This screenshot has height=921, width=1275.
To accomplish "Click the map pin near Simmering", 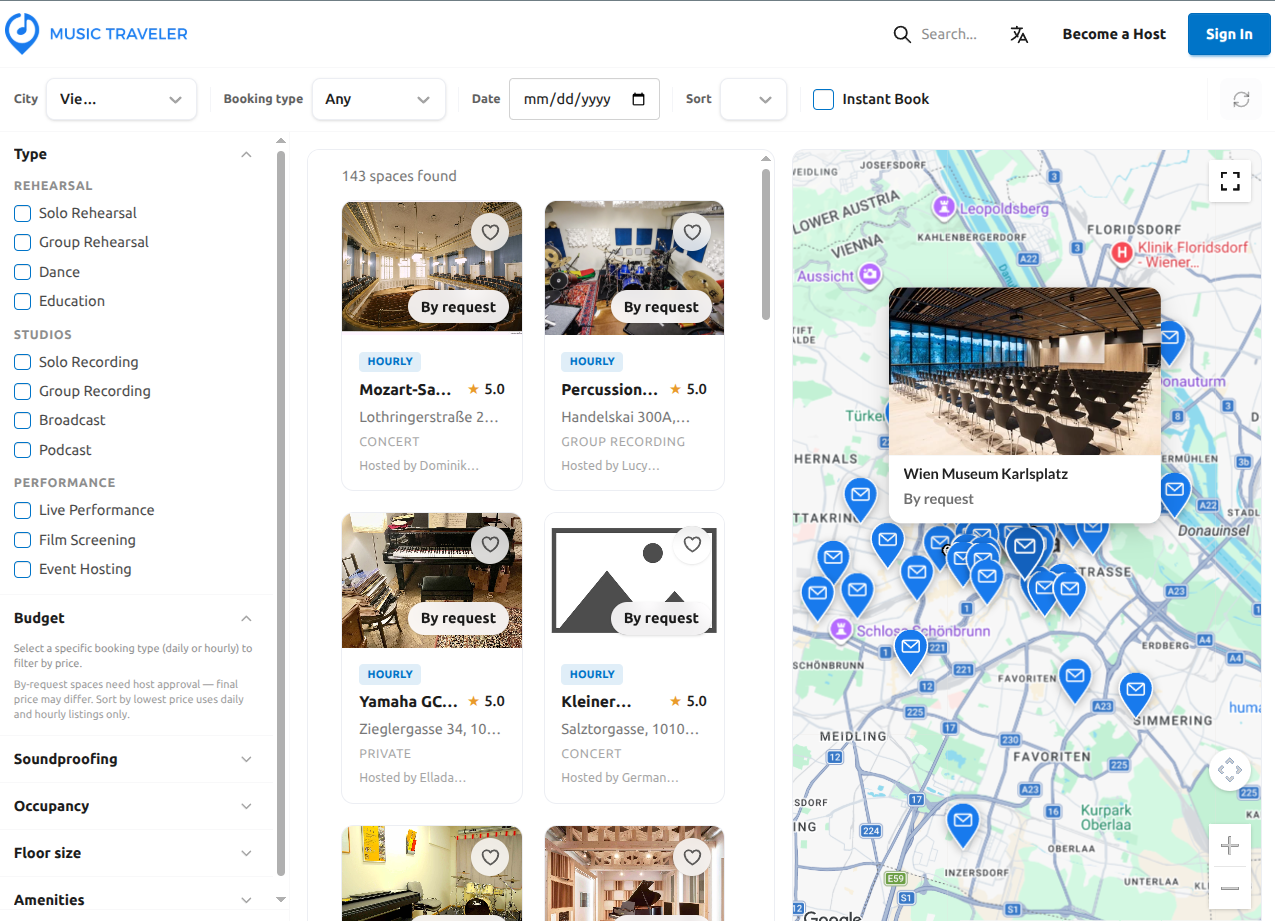I will click(x=1135, y=692).
